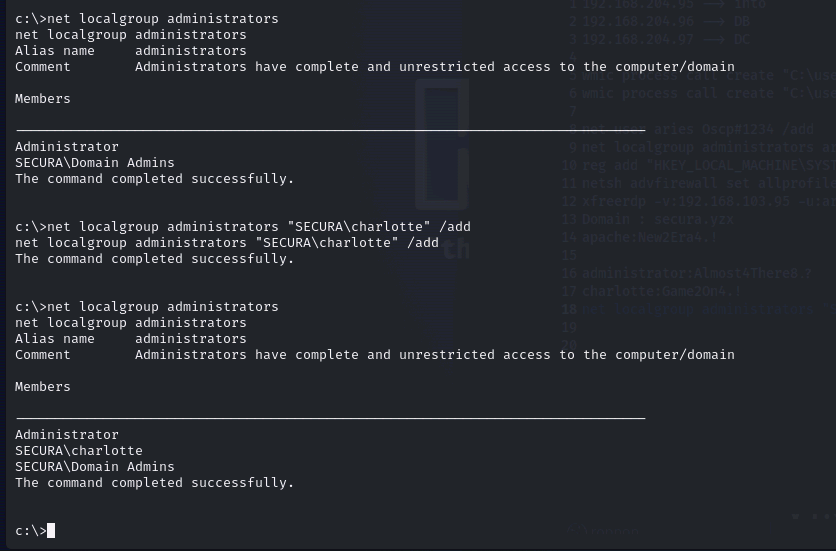Click the first 'Comment' label
Viewport: 836px width, 551px height.
click(43, 67)
